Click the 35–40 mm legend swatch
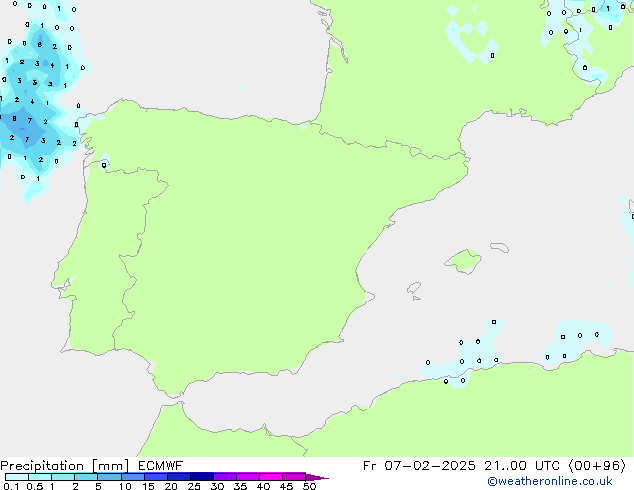 [x=248, y=477]
